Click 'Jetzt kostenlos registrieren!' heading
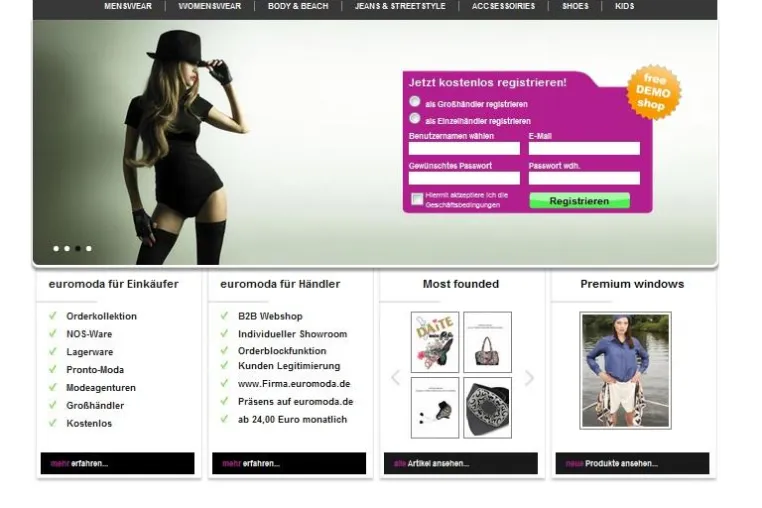 pyautogui.click(x=487, y=83)
